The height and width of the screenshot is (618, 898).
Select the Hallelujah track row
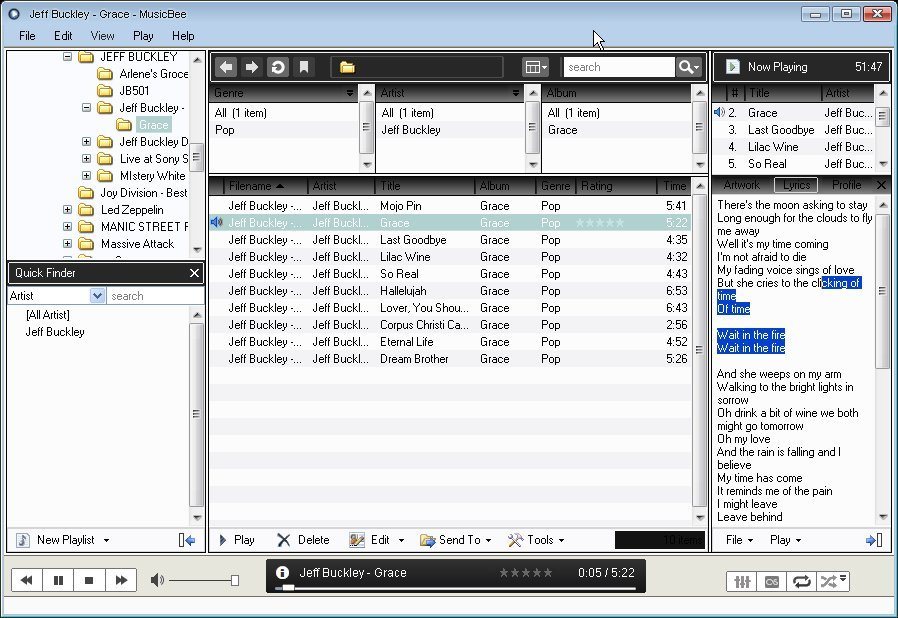coord(450,291)
